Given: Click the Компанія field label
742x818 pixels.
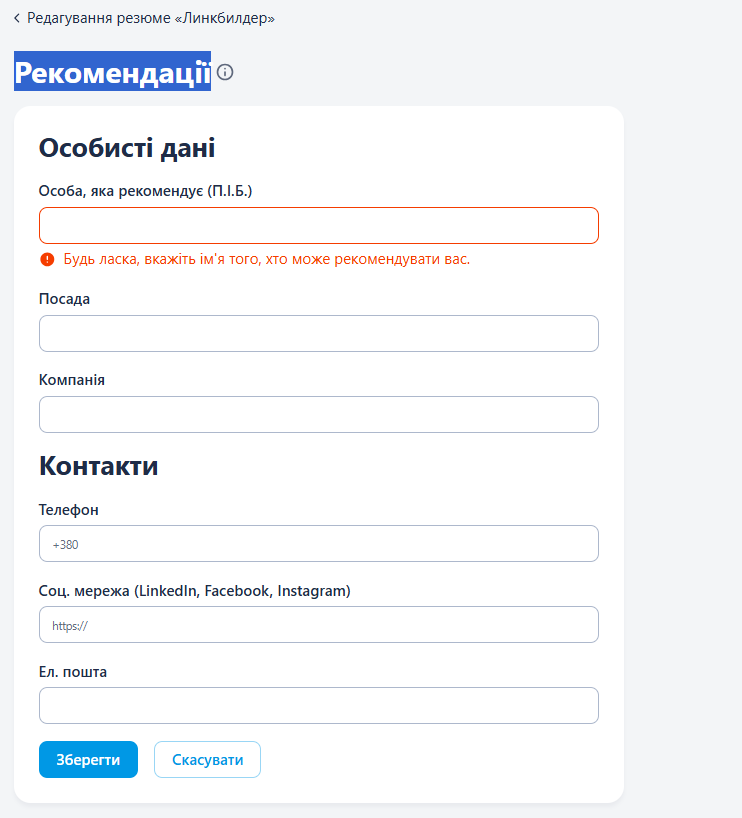Looking at the screenshot, I should (71, 380).
